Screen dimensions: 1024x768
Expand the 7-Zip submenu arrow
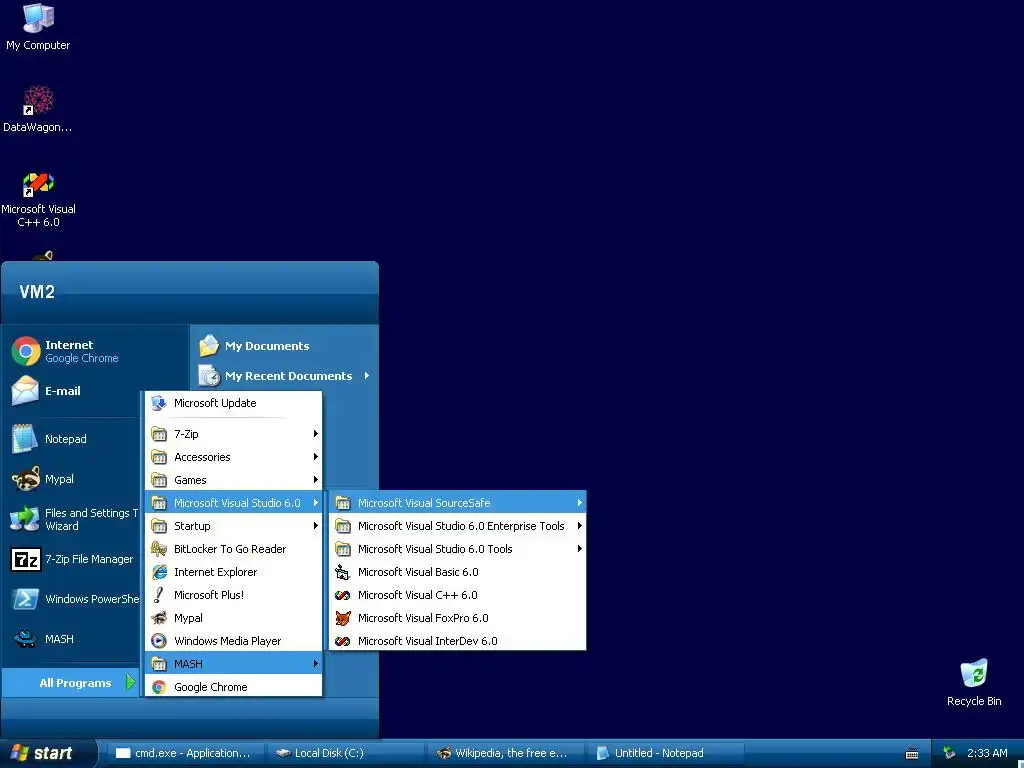pyautogui.click(x=315, y=434)
